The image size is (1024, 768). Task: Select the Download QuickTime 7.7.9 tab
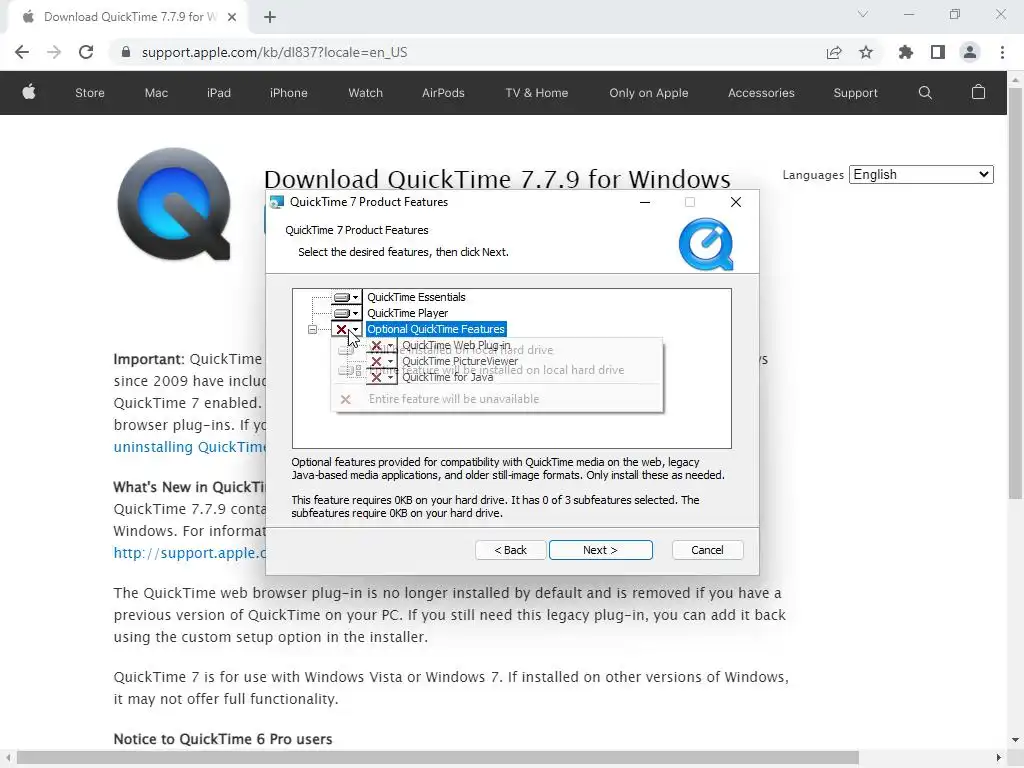(x=128, y=17)
